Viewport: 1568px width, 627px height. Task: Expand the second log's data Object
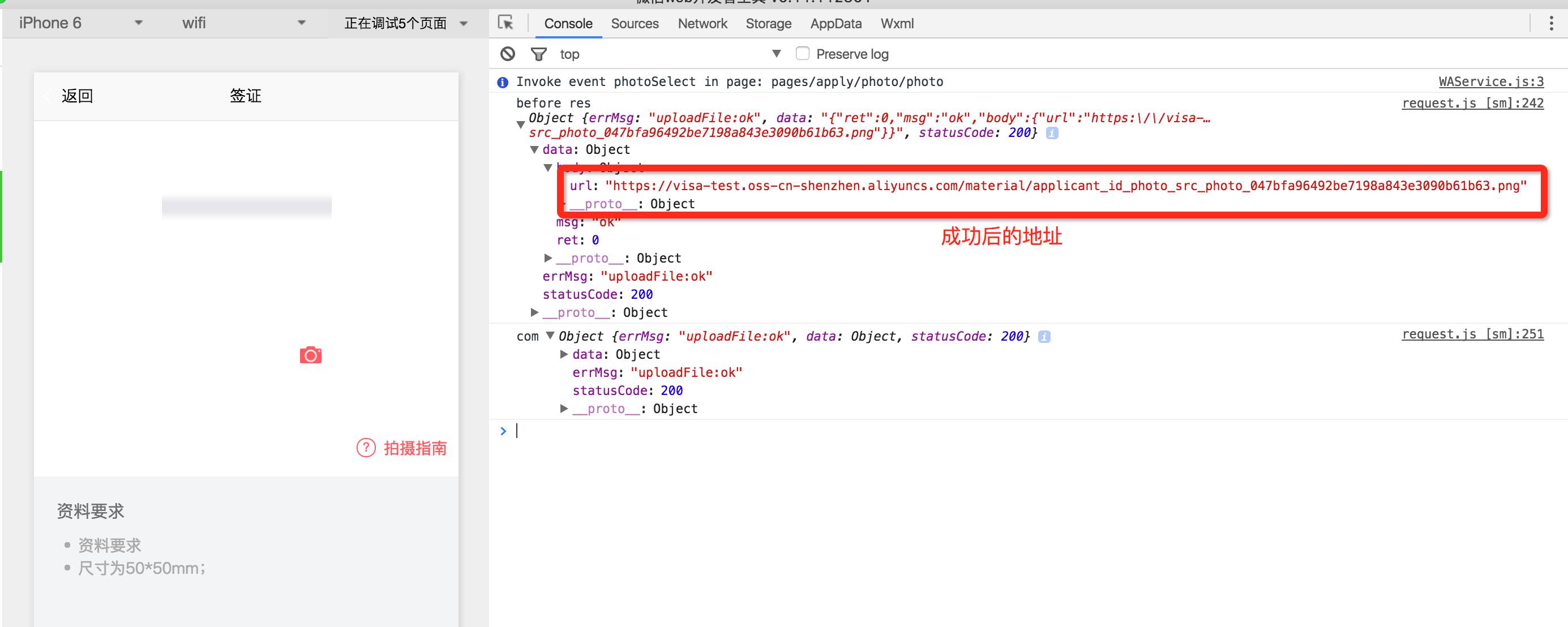pos(564,354)
